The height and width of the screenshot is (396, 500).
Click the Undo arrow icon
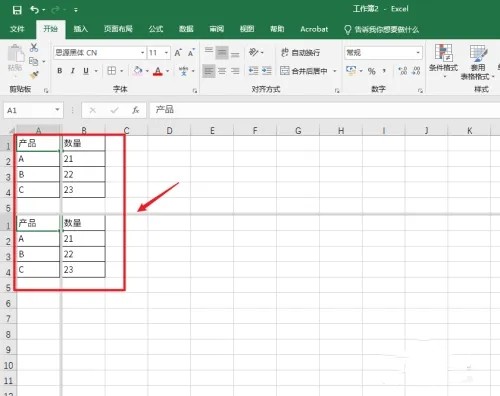(x=34, y=10)
